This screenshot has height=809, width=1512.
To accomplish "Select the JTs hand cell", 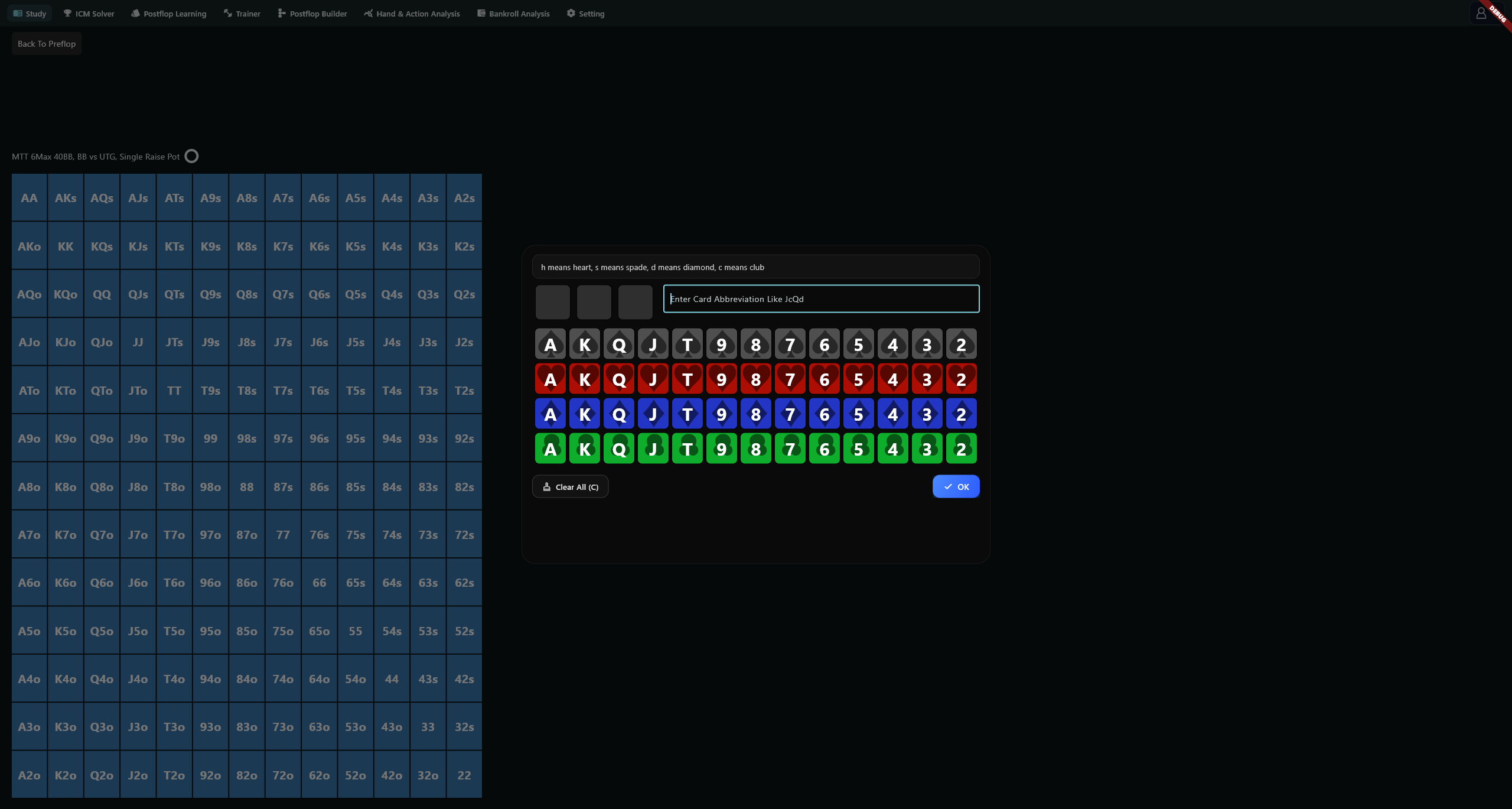I will (174, 342).
